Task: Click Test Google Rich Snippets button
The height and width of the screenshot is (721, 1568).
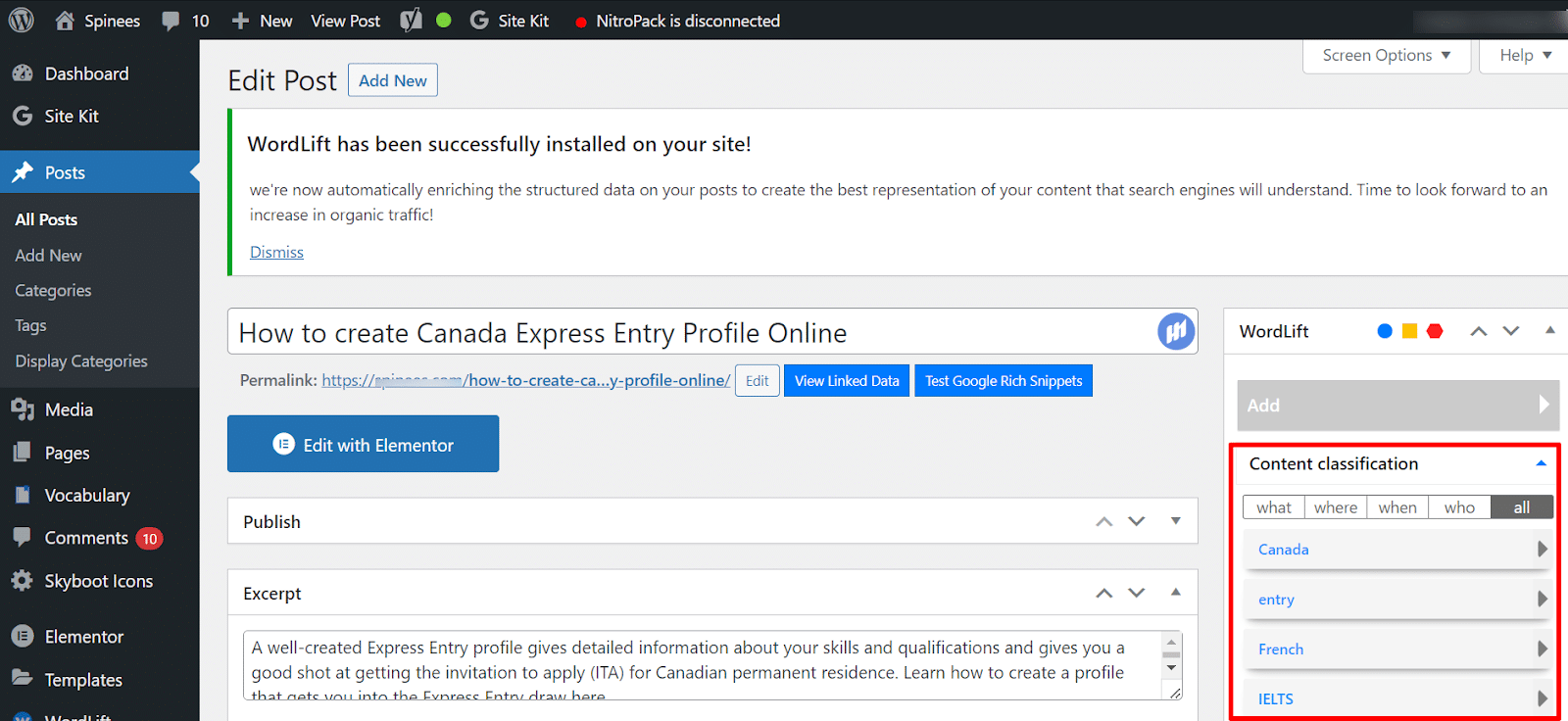Action: pyautogui.click(x=1004, y=381)
